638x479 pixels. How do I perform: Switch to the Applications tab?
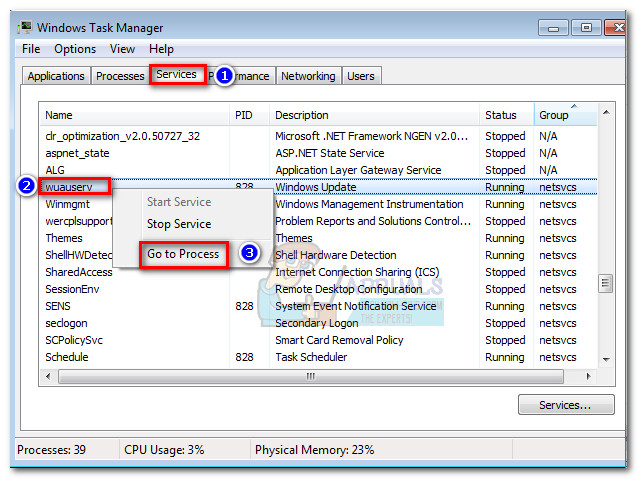[x=56, y=76]
